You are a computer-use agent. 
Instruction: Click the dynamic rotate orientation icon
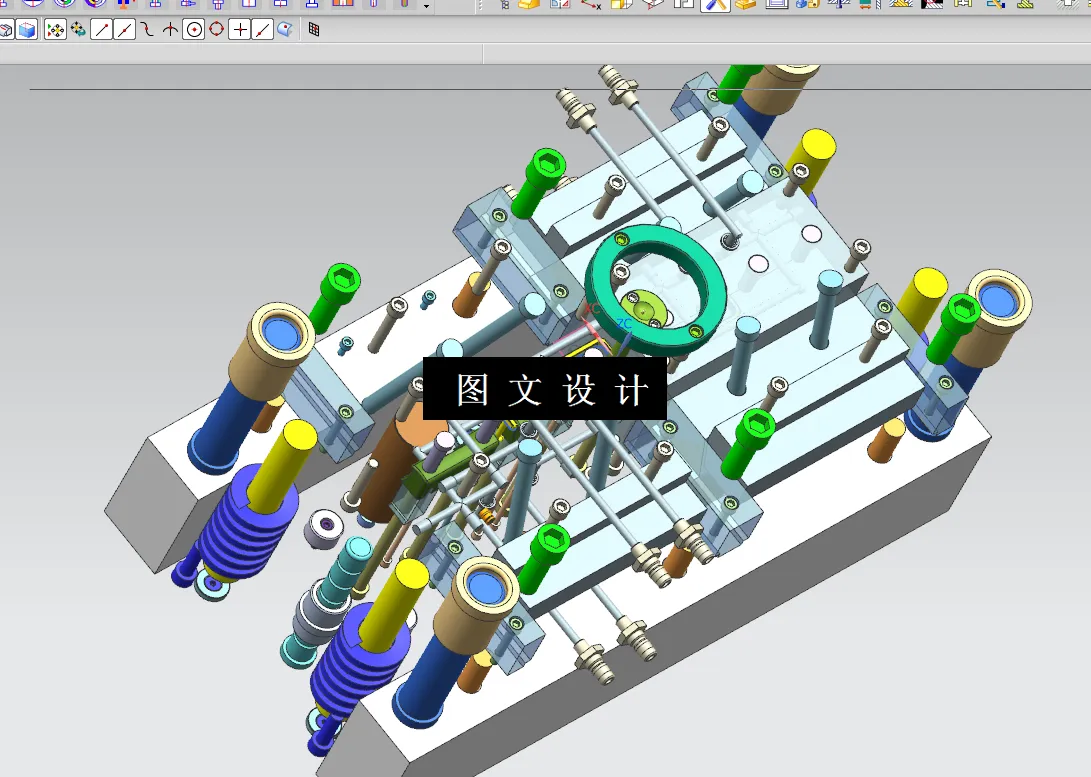coord(77,29)
